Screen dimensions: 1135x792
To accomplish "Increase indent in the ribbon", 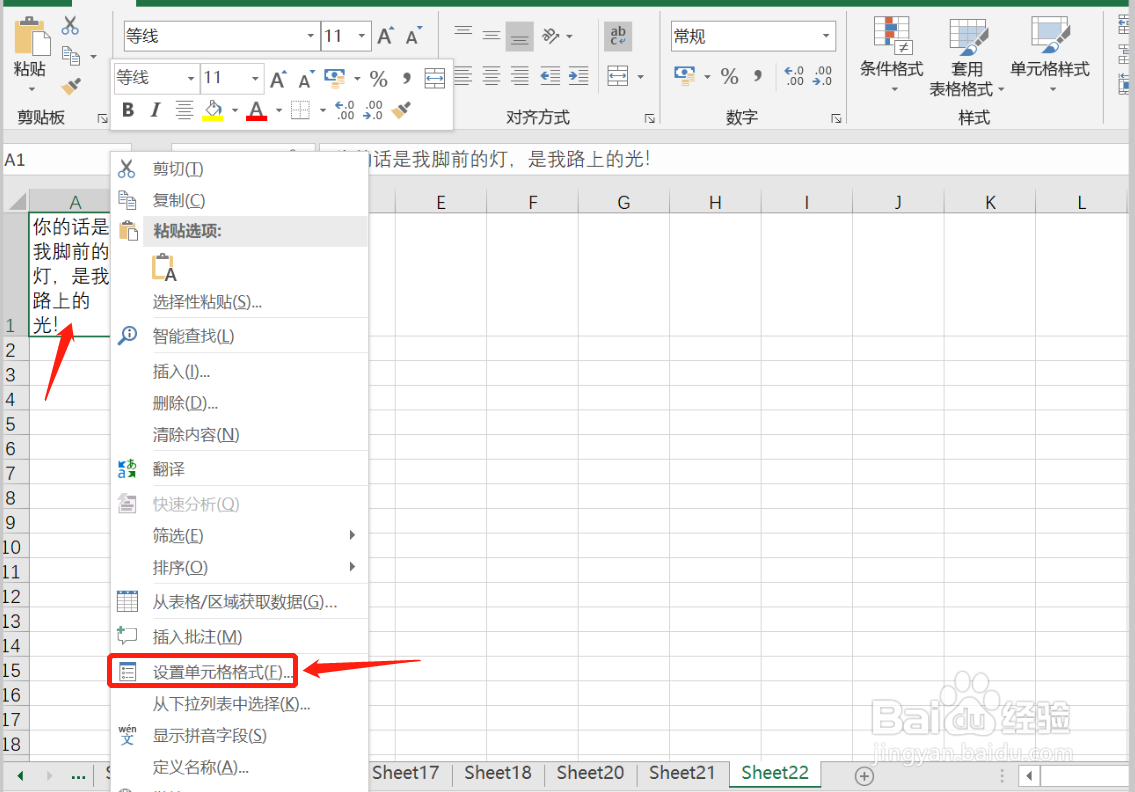I will [578, 75].
